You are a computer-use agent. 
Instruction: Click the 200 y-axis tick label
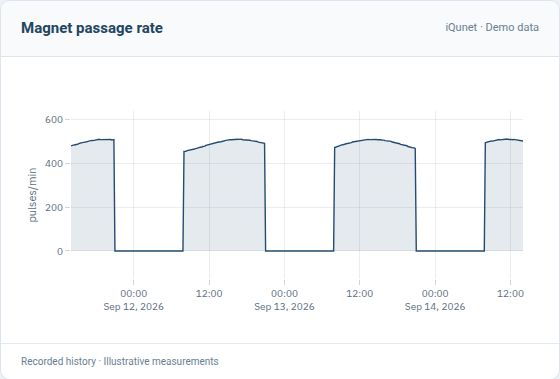[54, 208]
